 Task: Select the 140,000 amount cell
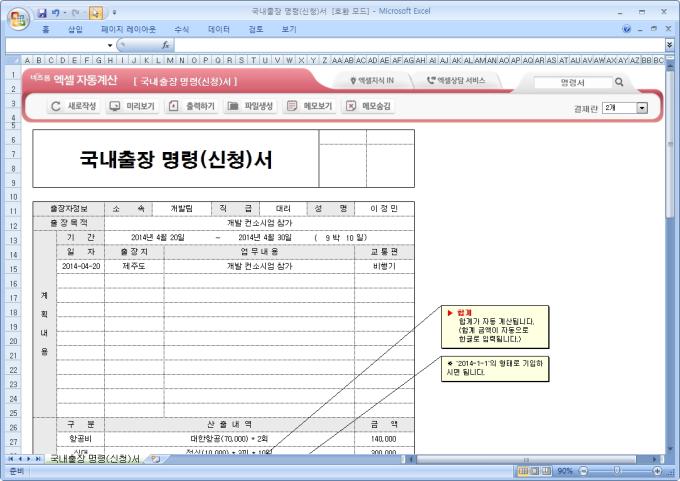[x=383, y=439]
